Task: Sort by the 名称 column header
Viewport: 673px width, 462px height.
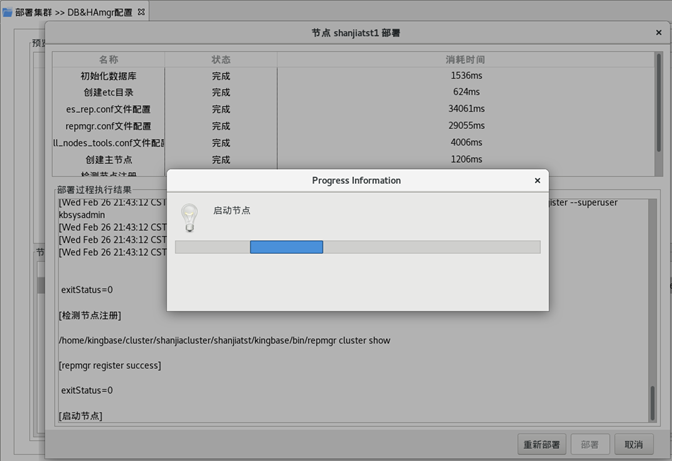Action: pyautogui.click(x=108, y=60)
